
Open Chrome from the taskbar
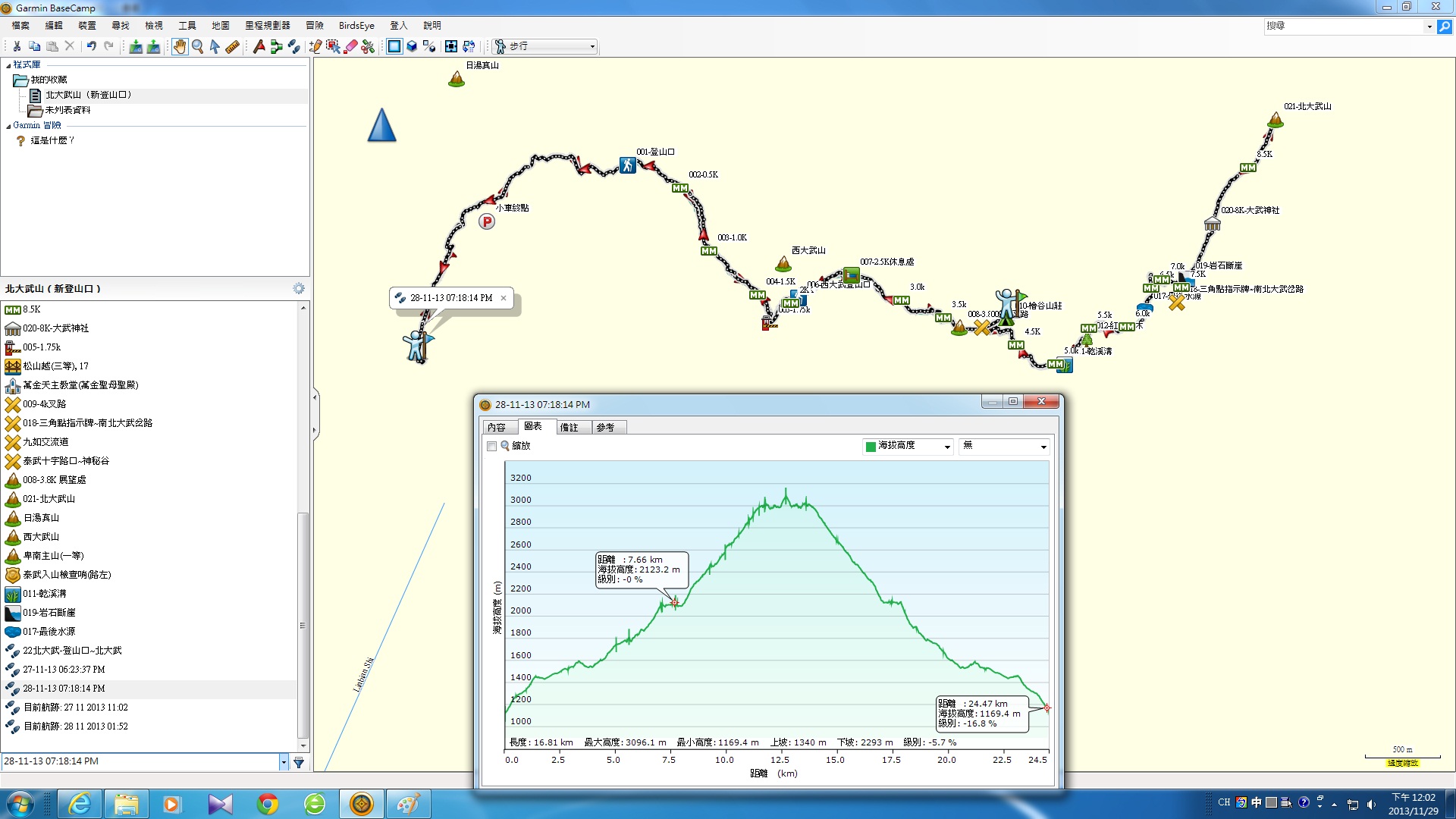[268, 804]
